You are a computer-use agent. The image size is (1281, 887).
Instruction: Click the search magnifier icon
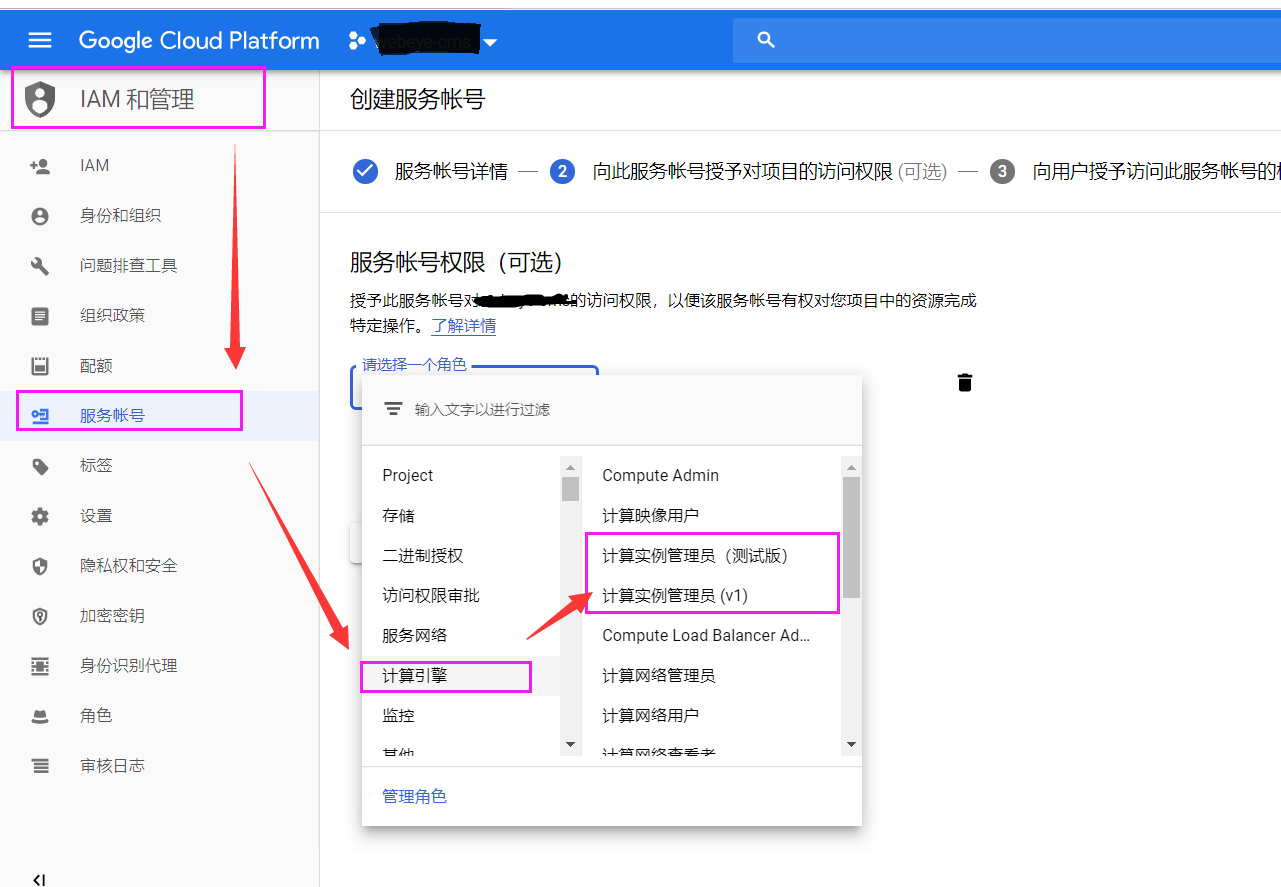(767, 40)
